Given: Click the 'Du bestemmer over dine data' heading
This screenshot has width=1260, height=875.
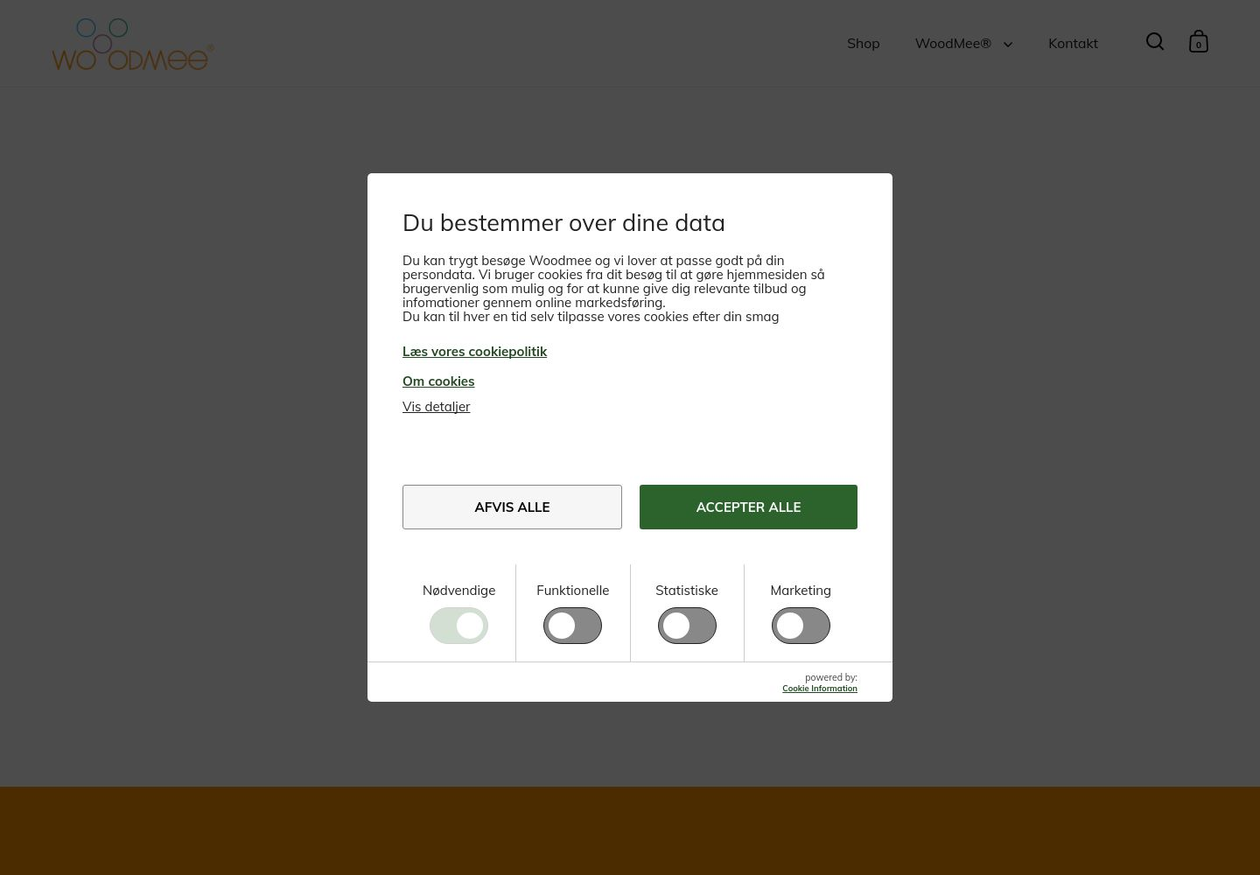Looking at the screenshot, I should point(563,222).
